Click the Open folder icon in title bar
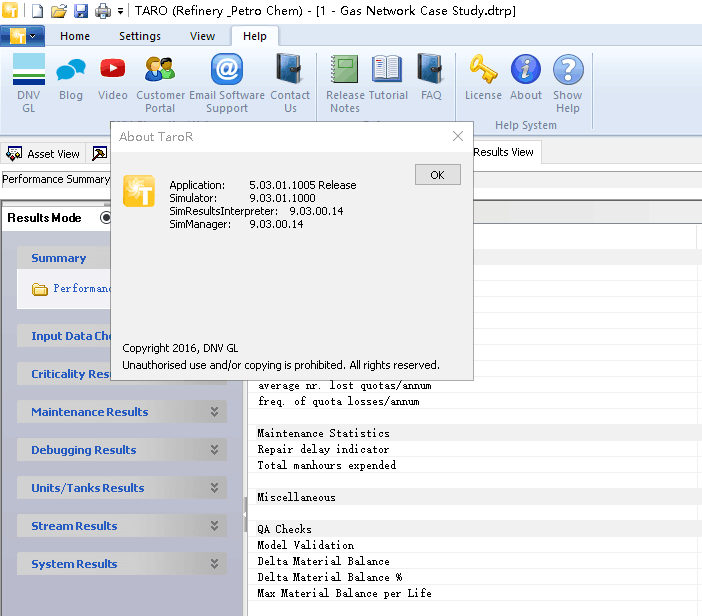 [x=59, y=11]
